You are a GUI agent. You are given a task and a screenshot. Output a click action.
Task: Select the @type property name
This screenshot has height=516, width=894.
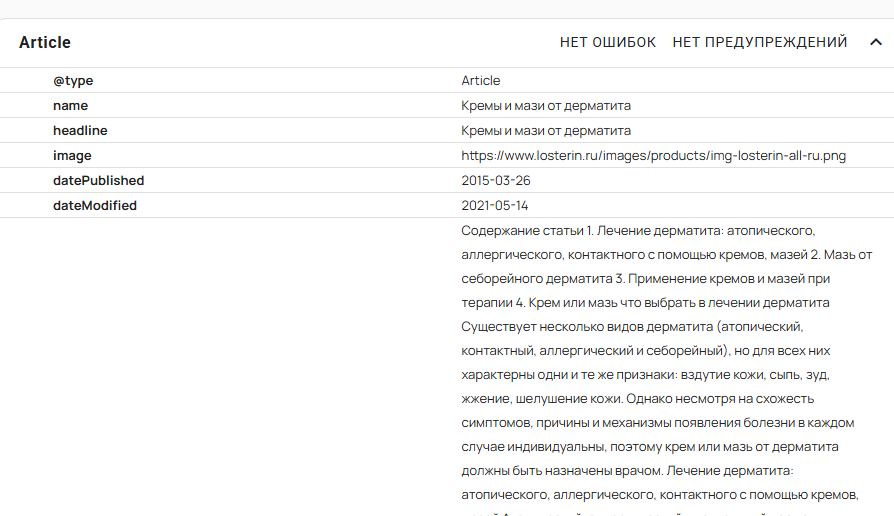click(x=73, y=80)
